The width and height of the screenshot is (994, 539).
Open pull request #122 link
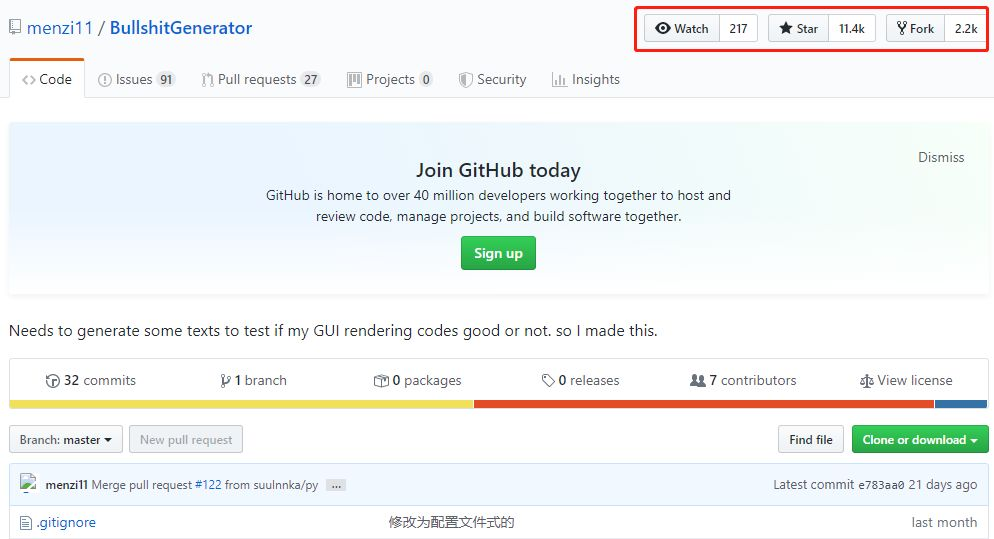tap(208, 484)
